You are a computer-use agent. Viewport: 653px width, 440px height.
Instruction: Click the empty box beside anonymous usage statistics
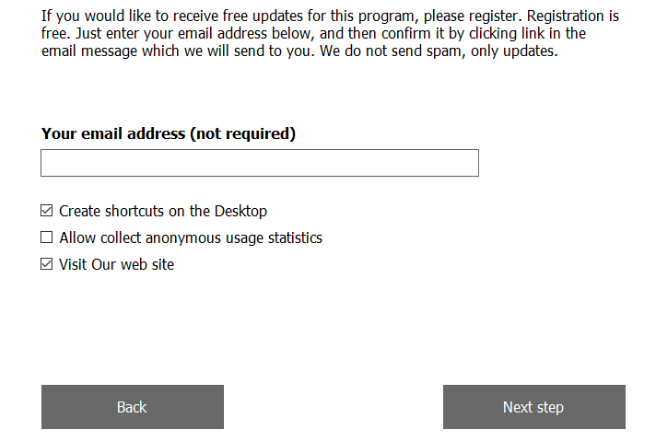[x=47, y=238]
